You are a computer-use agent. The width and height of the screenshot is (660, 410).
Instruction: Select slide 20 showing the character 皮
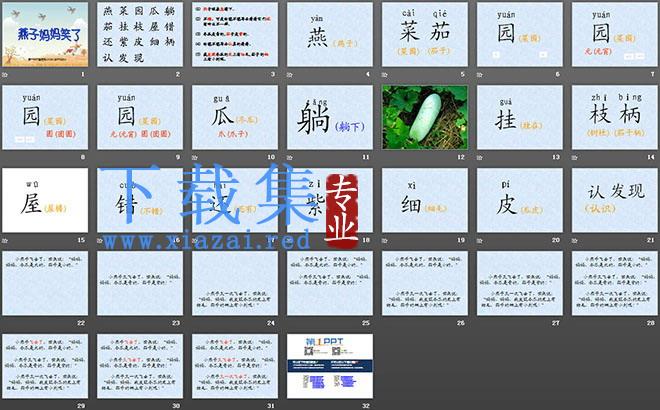tap(519, 200)
